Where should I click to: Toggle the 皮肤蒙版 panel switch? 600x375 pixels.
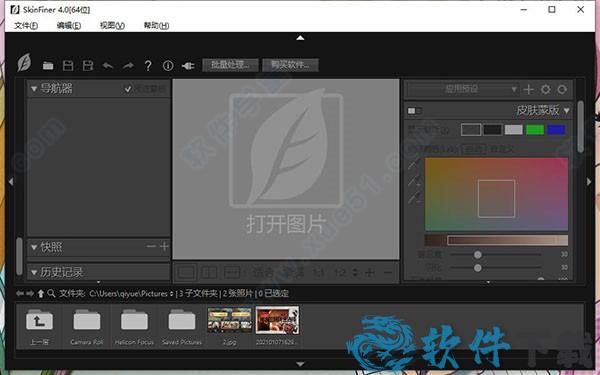414,111
